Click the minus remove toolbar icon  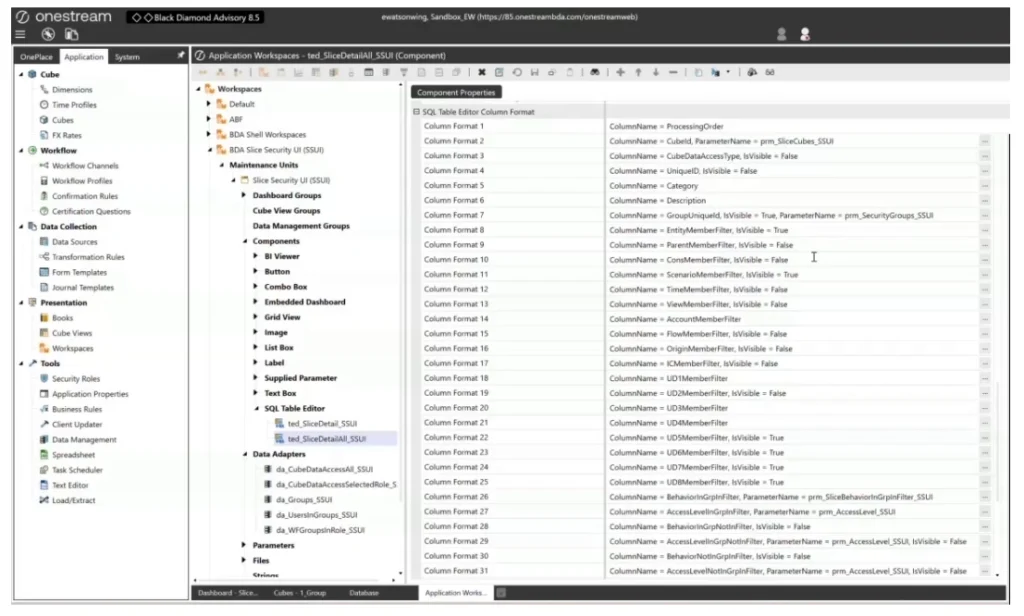point(673,73)
